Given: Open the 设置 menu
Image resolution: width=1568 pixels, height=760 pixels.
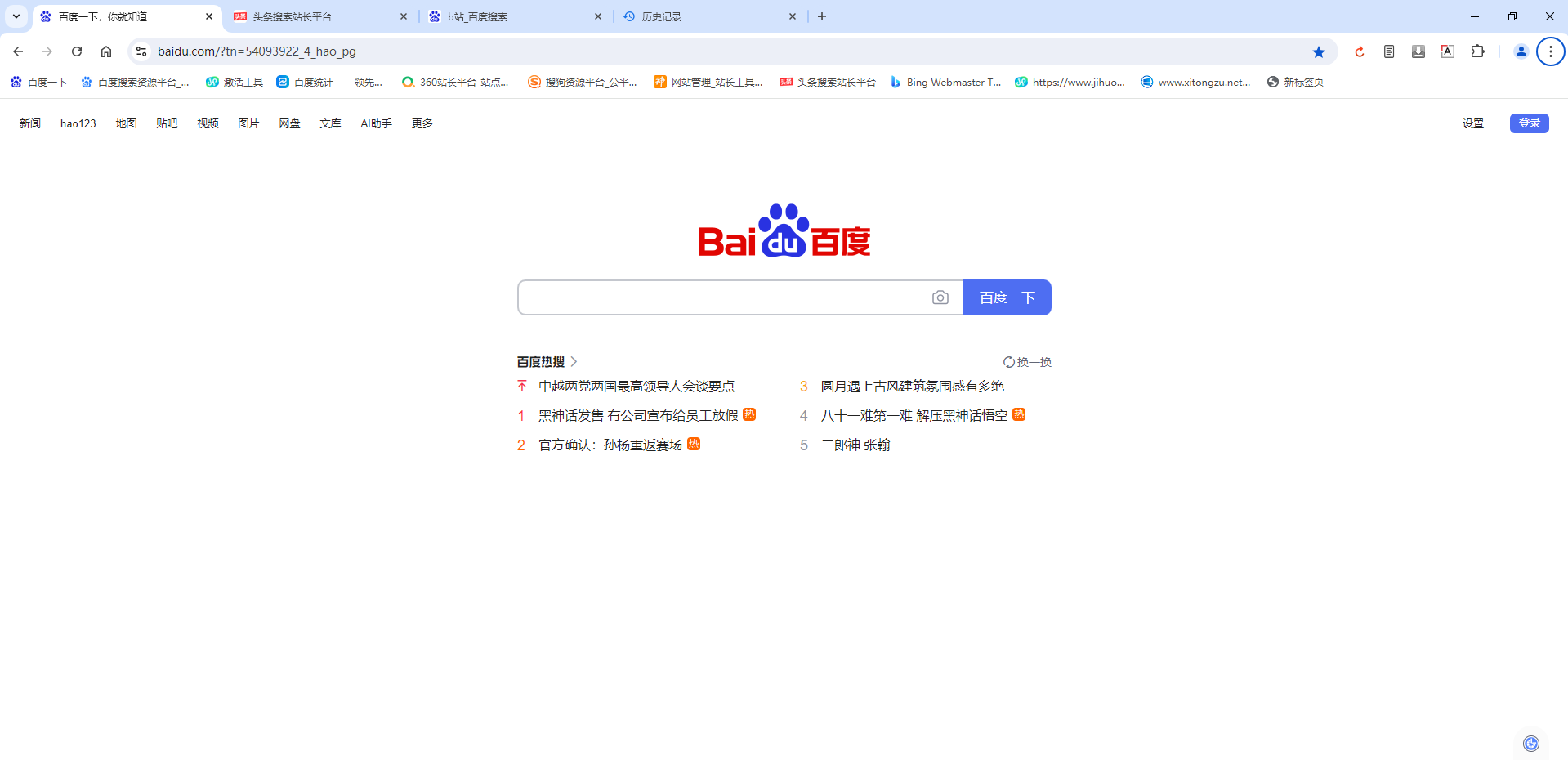Looking at the screenshot, I should click(x=1473, y=123).
